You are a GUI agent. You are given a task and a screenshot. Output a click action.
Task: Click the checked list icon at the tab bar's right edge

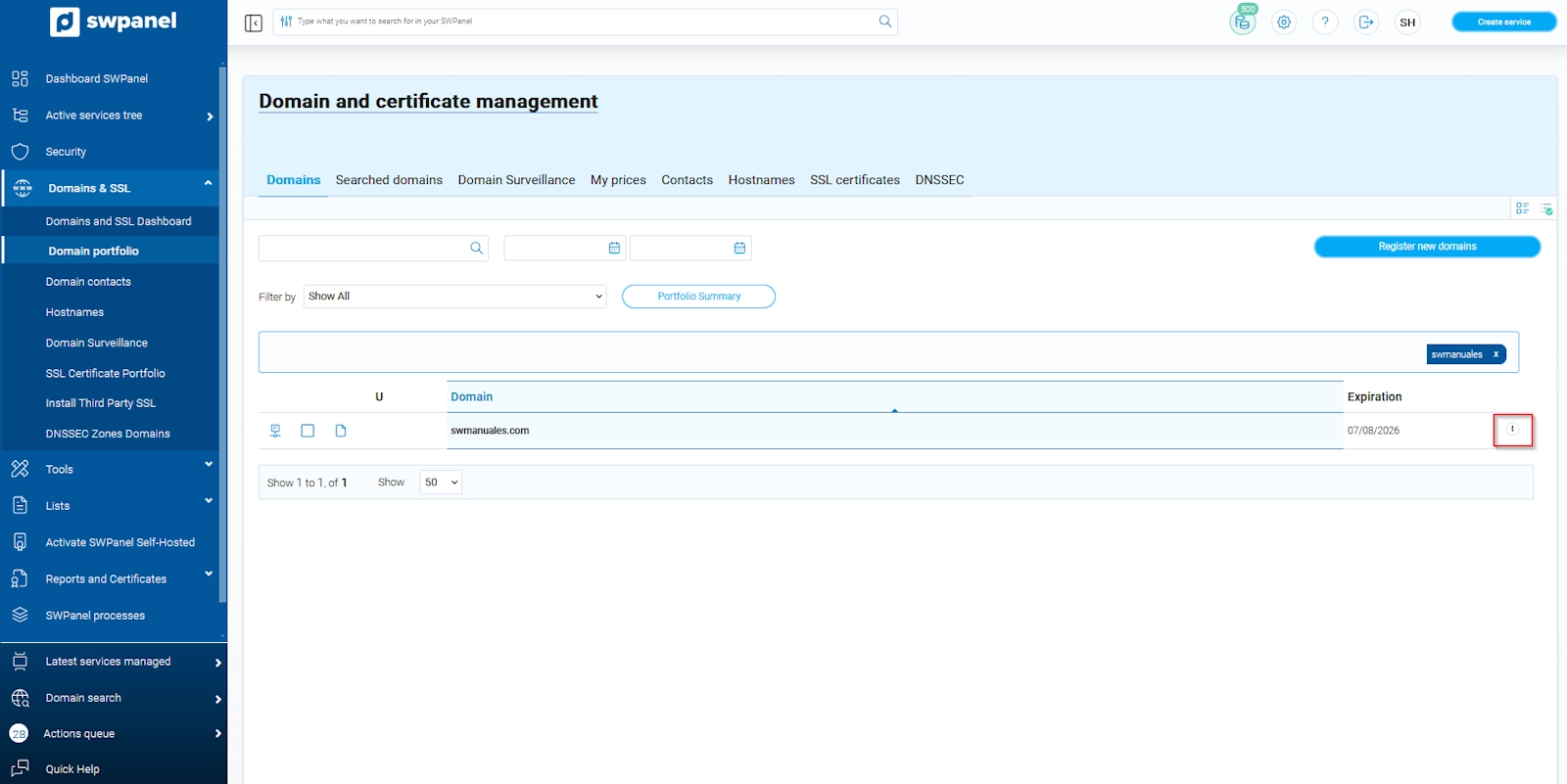tap(1546, 208)
